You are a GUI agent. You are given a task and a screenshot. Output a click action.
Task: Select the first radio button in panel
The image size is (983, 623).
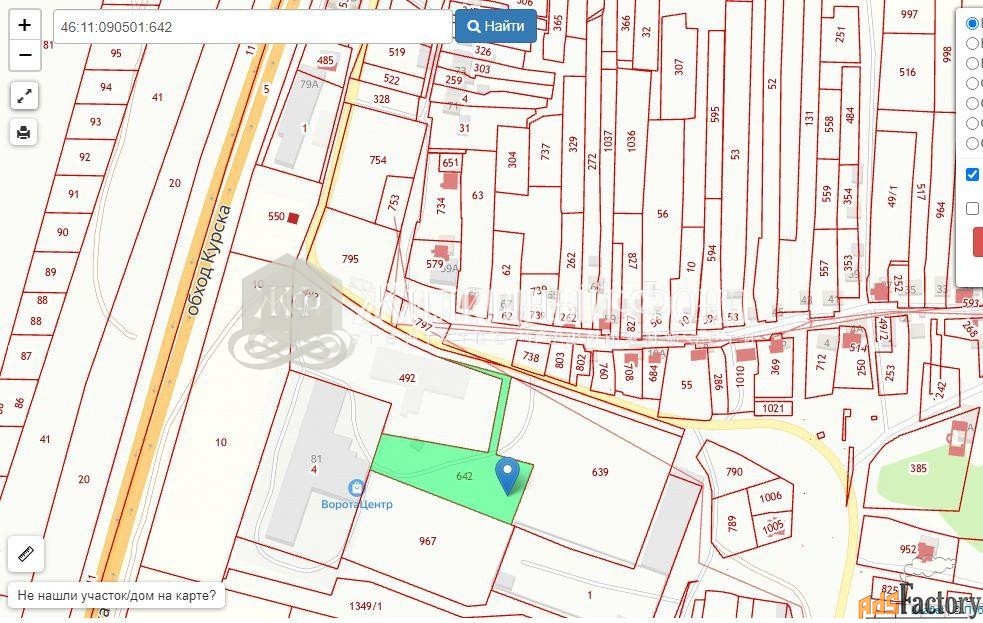point(974,24)
